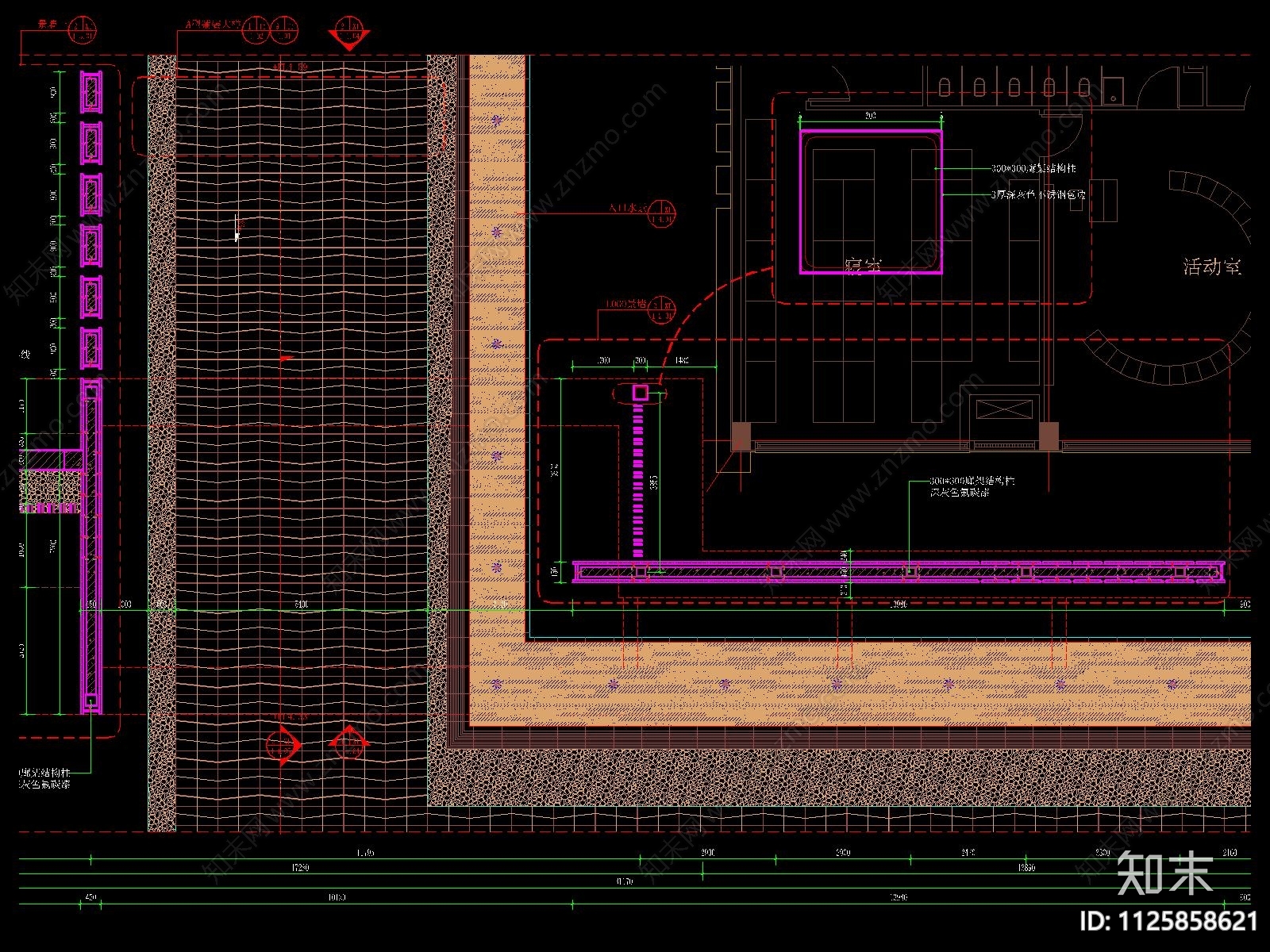
Task: Select the 3厚深灰色不锈钢包边 annotation
Action: pos(1037,194)
